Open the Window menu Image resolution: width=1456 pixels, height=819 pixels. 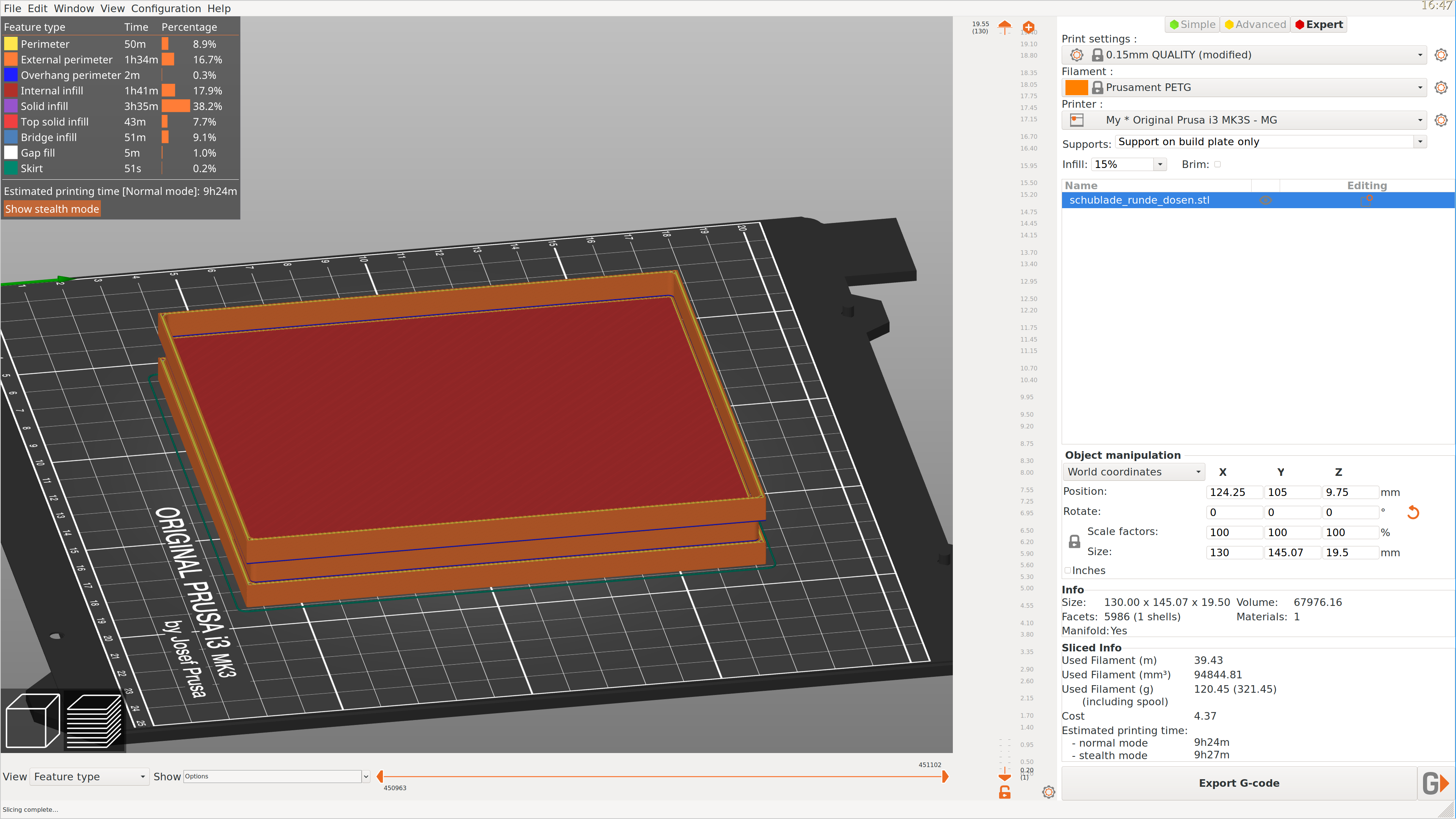click(74, 8)
